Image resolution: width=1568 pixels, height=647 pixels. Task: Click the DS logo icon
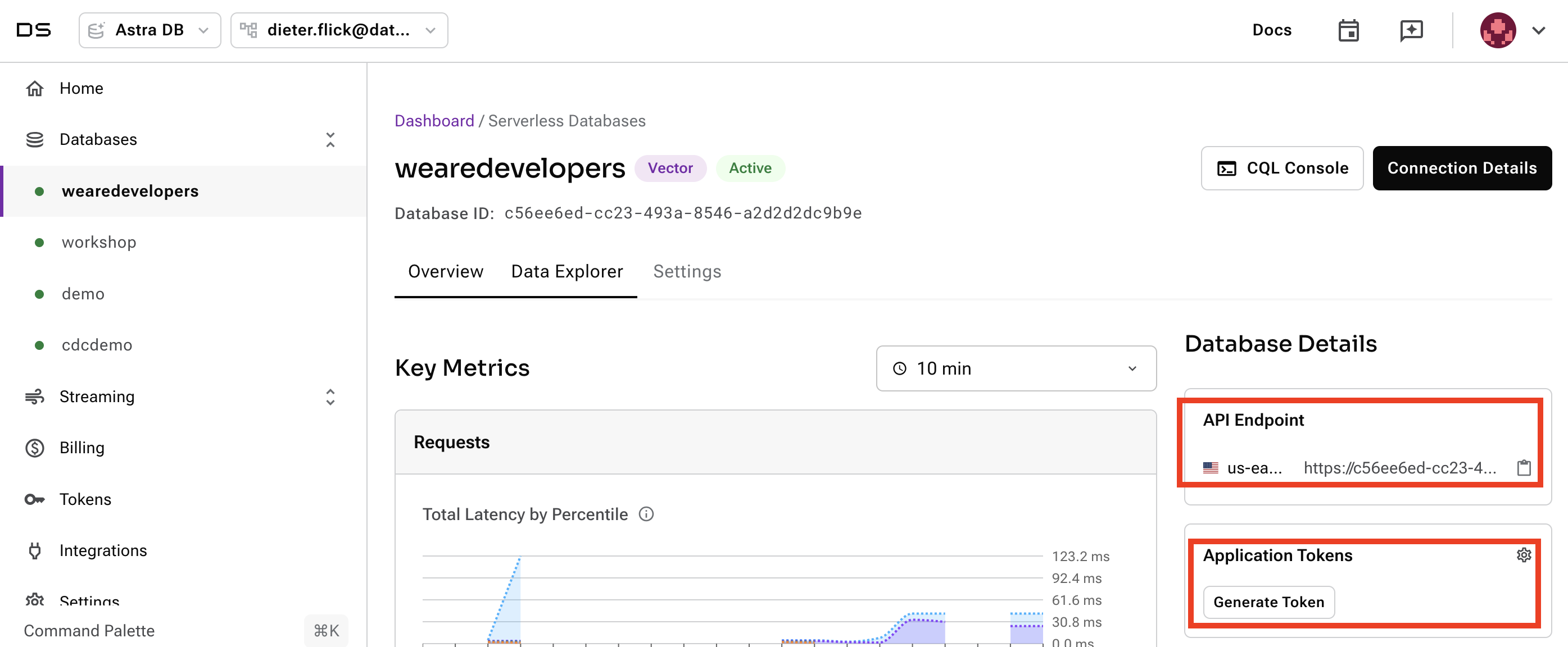coord(34,30)
